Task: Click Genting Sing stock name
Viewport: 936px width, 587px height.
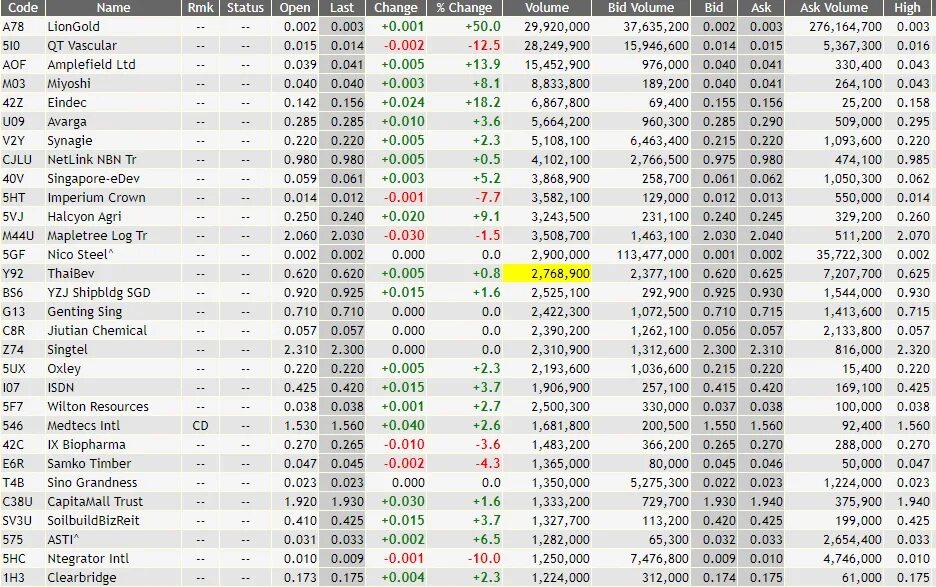Action: (x=85, y=312)
